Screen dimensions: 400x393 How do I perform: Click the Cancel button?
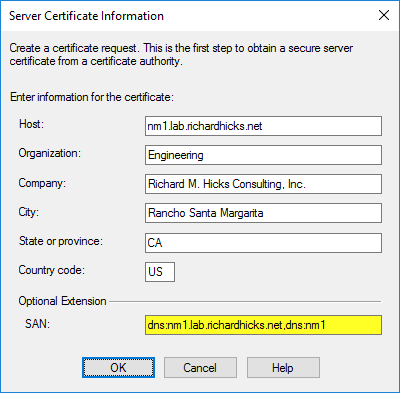click(200, 368)
